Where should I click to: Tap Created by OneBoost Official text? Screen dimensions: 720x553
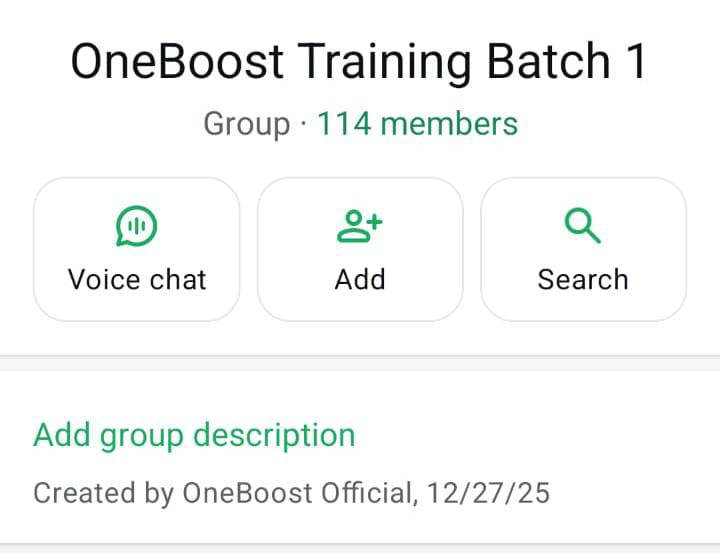pyautogui.click(x=224, y=493)
